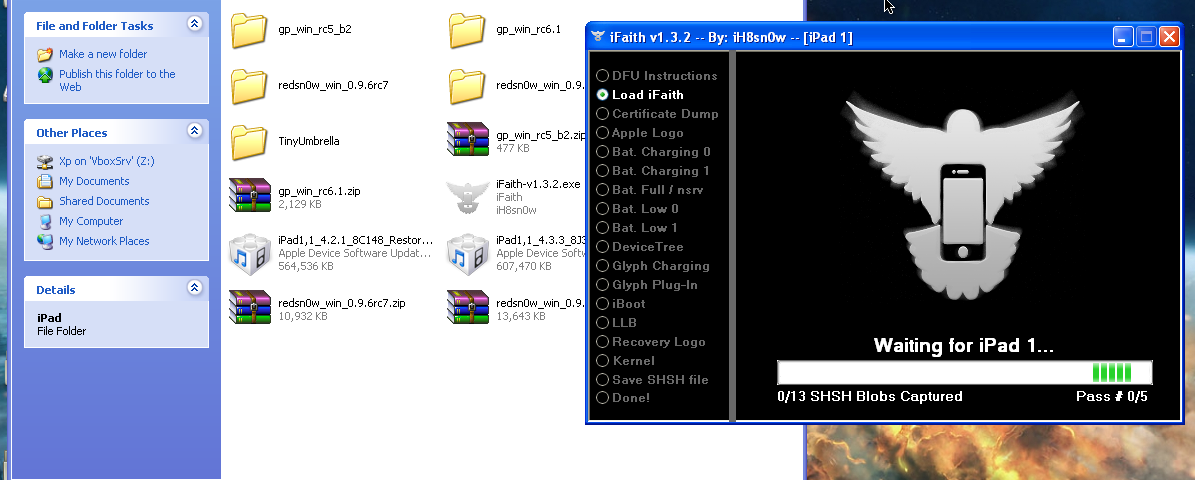Select the Bat. Full / nsrv radio button
Viewport: 1195px width, 480px height.
(602, 190)
